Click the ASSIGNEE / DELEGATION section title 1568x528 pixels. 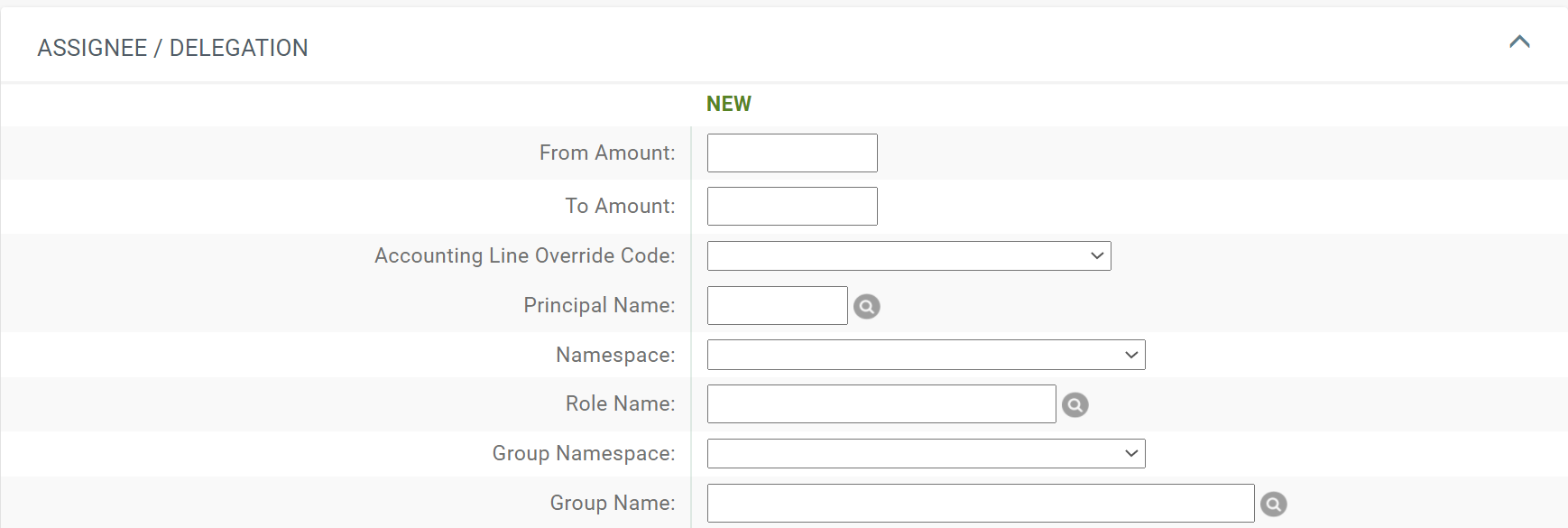pyautogui.click(x=172, y=48)
